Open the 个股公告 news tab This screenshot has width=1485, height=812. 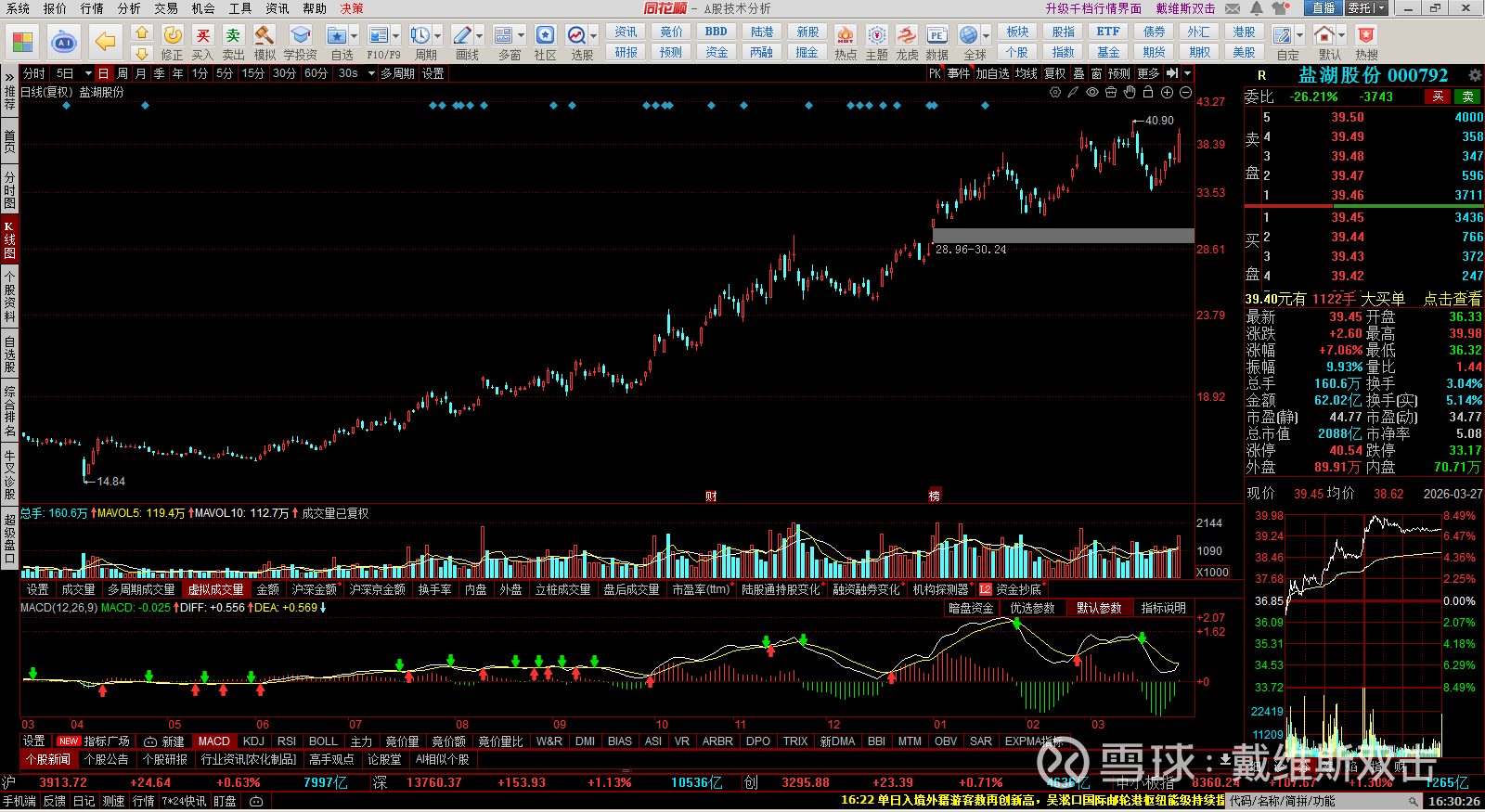(106, 759)
